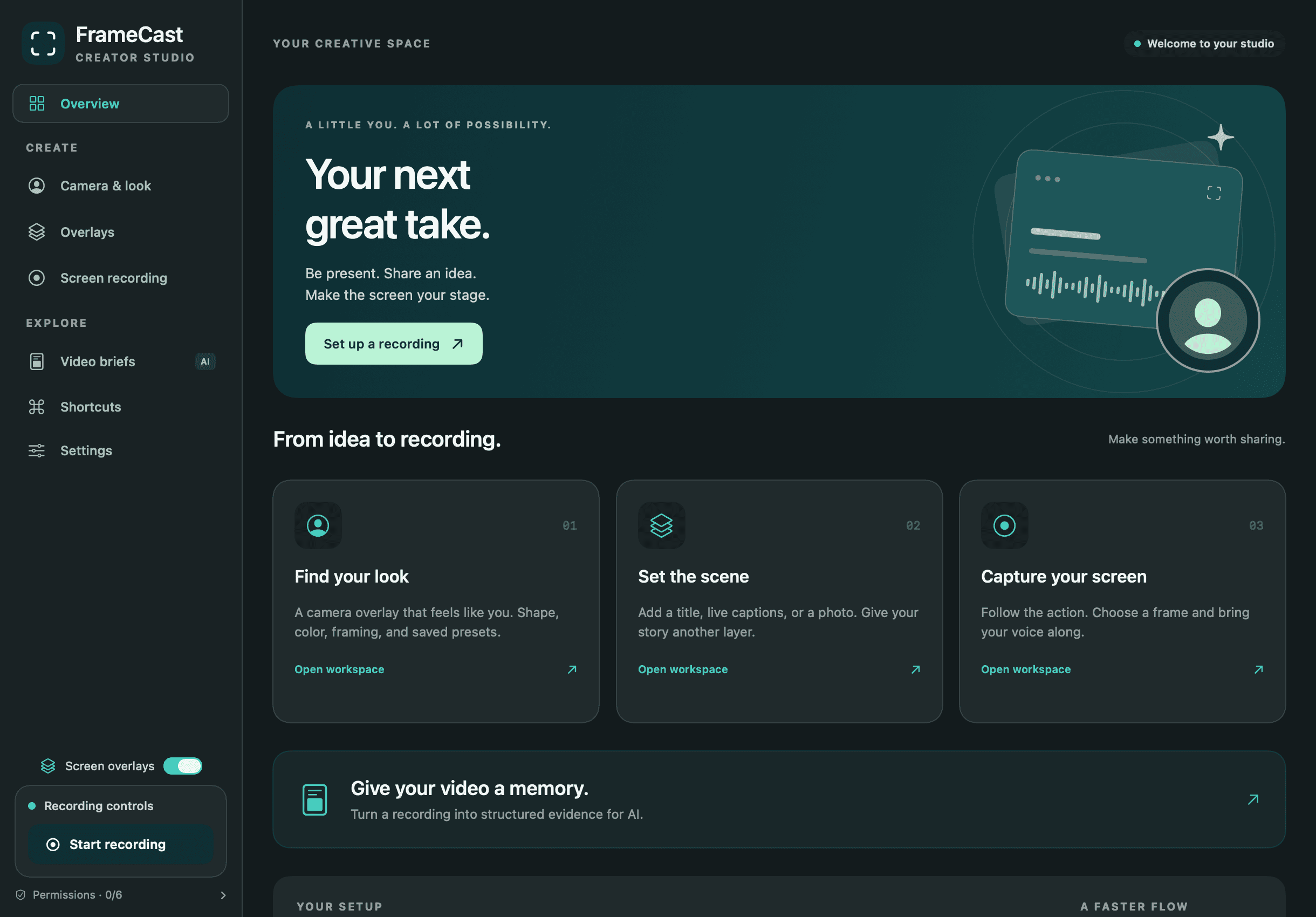Viewport: 1316px width, 917px height.
Task: Click the Permissions · 0/6 text
Action: pos(77,895)
